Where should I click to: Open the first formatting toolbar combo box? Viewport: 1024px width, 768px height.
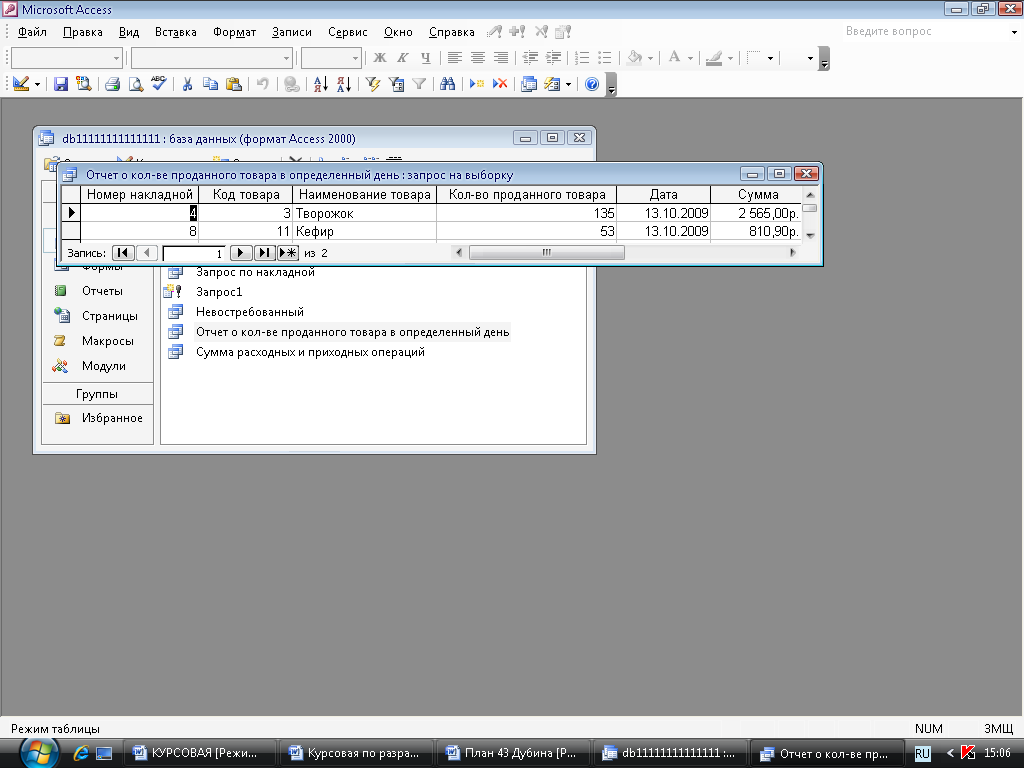[x=67, y=58]
